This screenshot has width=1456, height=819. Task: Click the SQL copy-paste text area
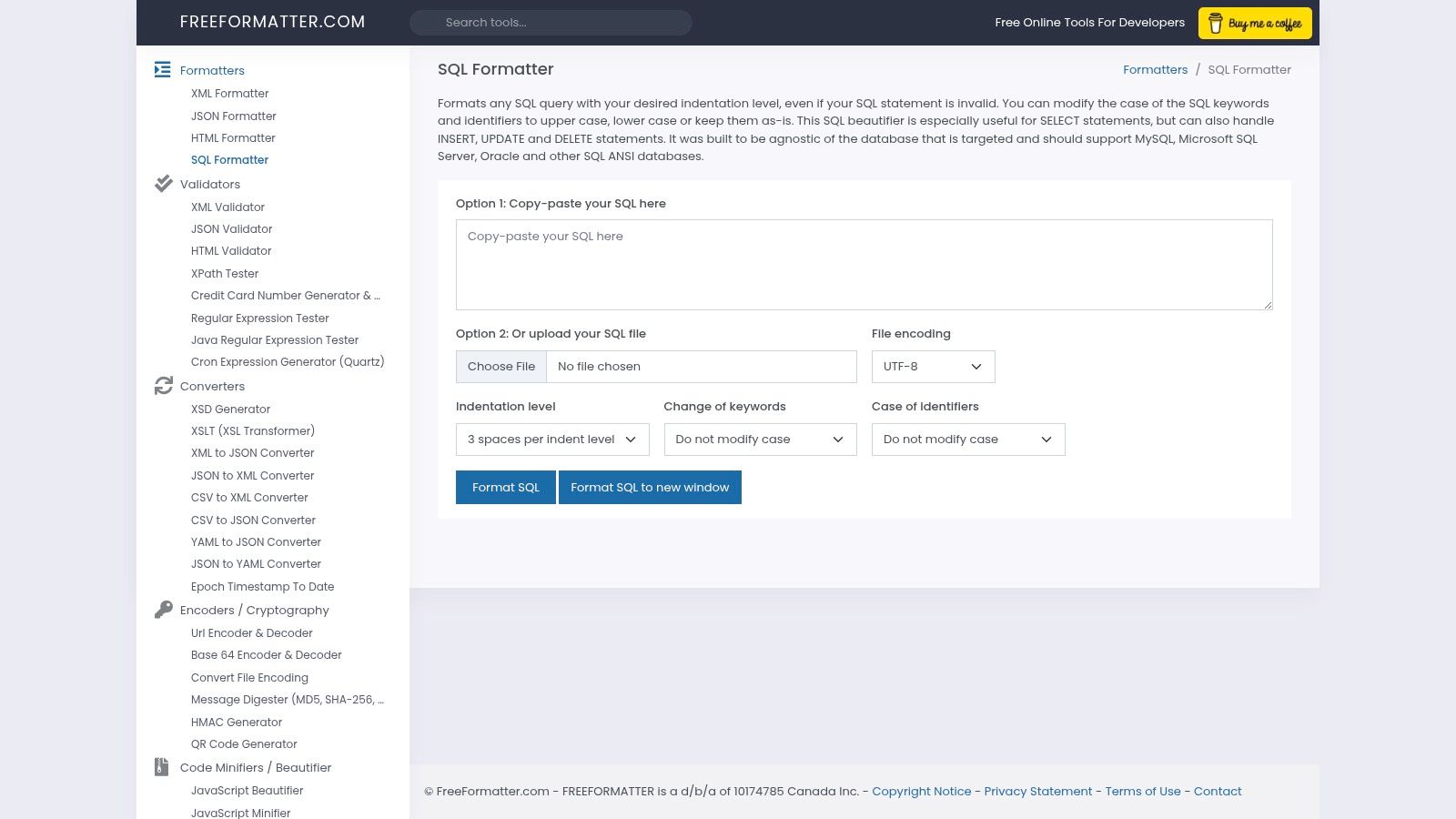tap(864, 264)
